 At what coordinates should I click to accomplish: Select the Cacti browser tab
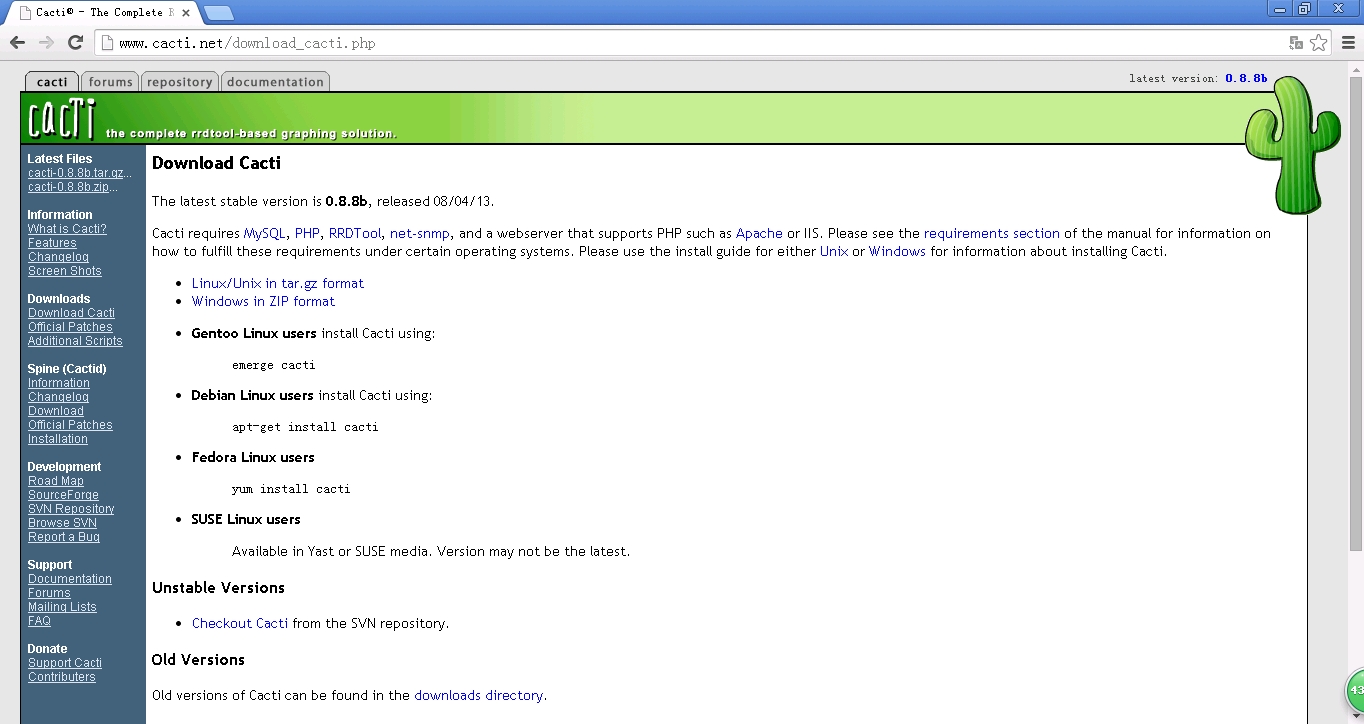104,13
